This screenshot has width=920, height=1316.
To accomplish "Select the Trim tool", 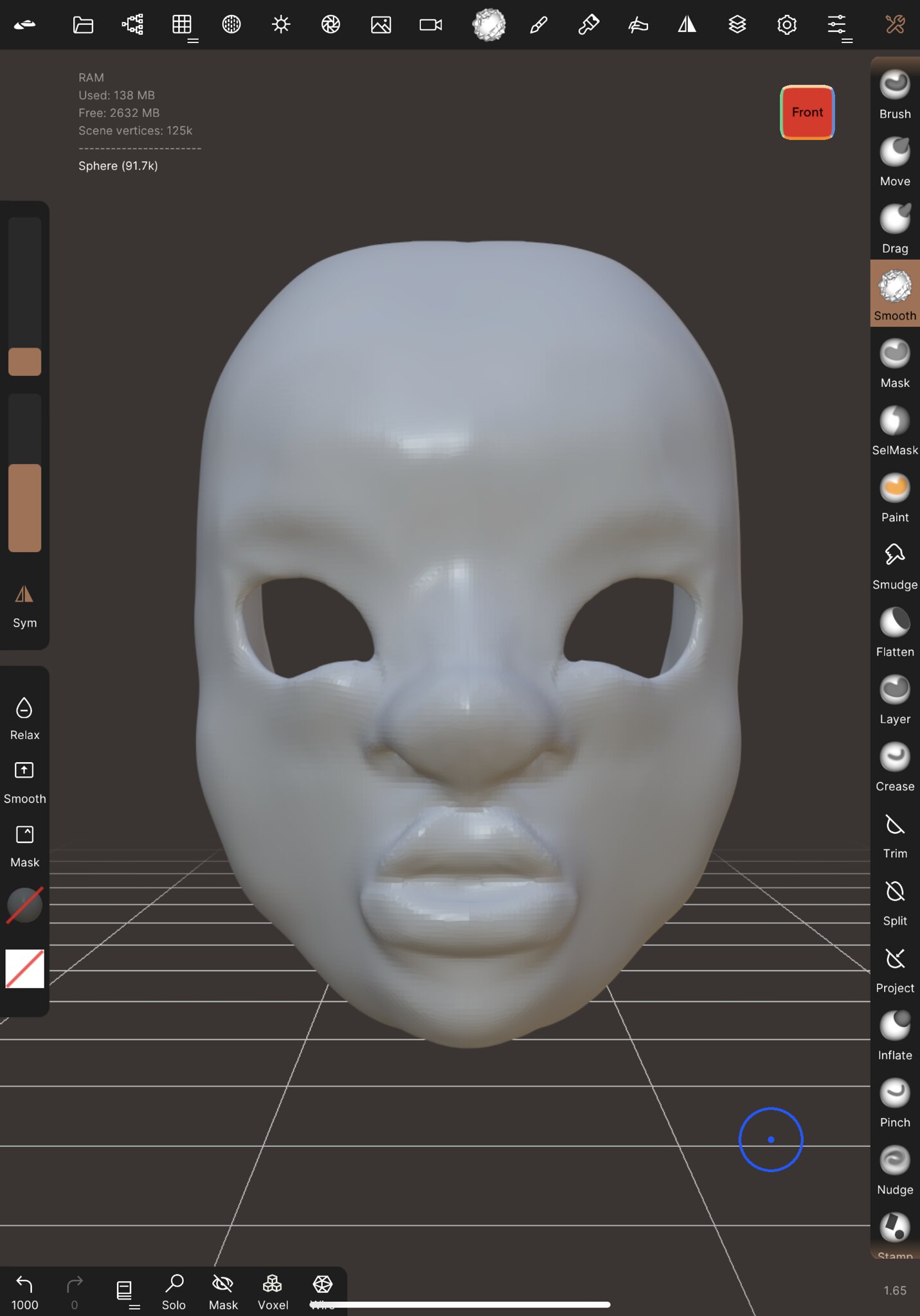I will tap(894, 834).
